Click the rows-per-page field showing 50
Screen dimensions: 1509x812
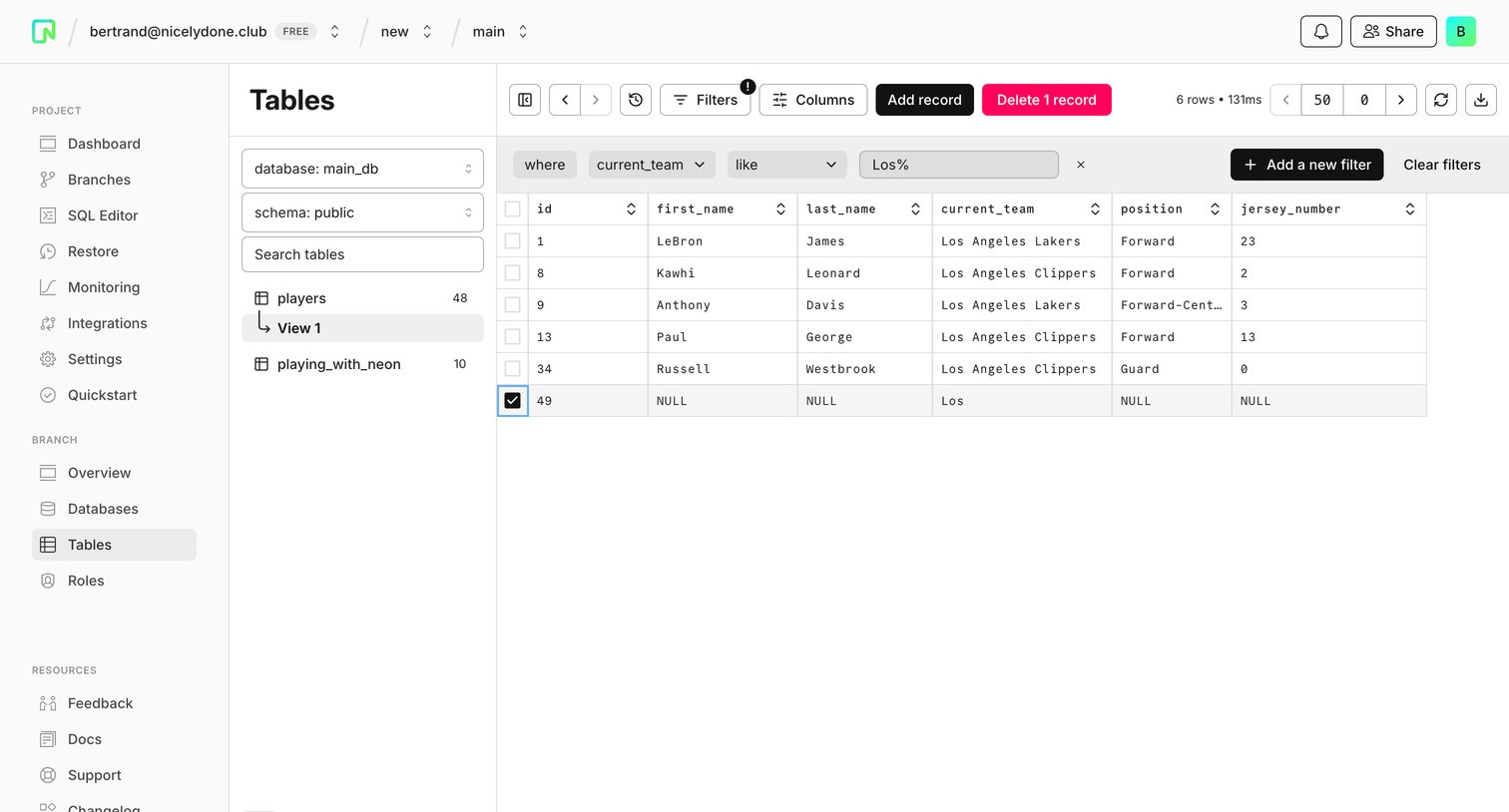(x=1322, y=100)
